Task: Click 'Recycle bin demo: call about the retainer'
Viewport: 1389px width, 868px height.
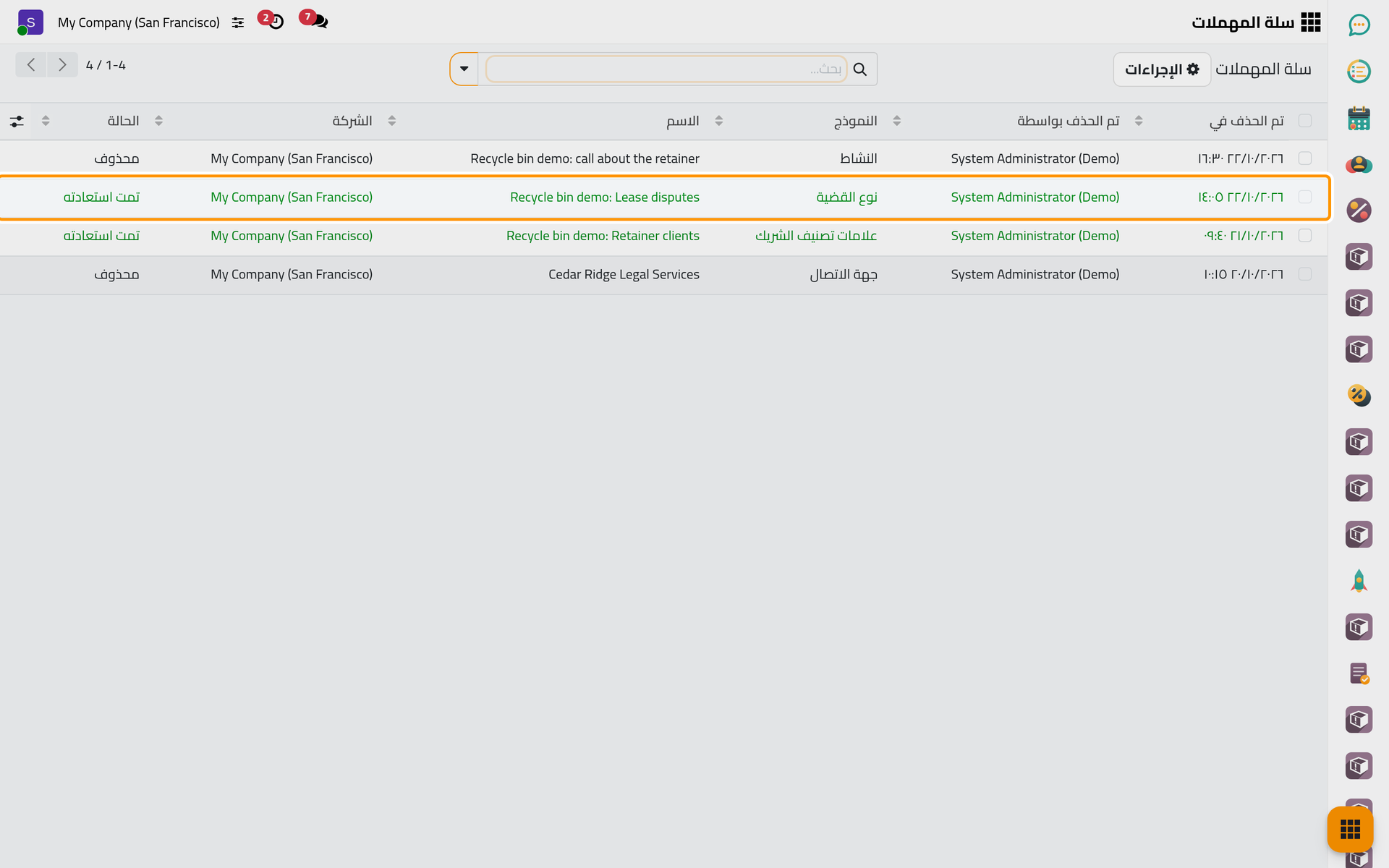Action: [x=585, y=158]
